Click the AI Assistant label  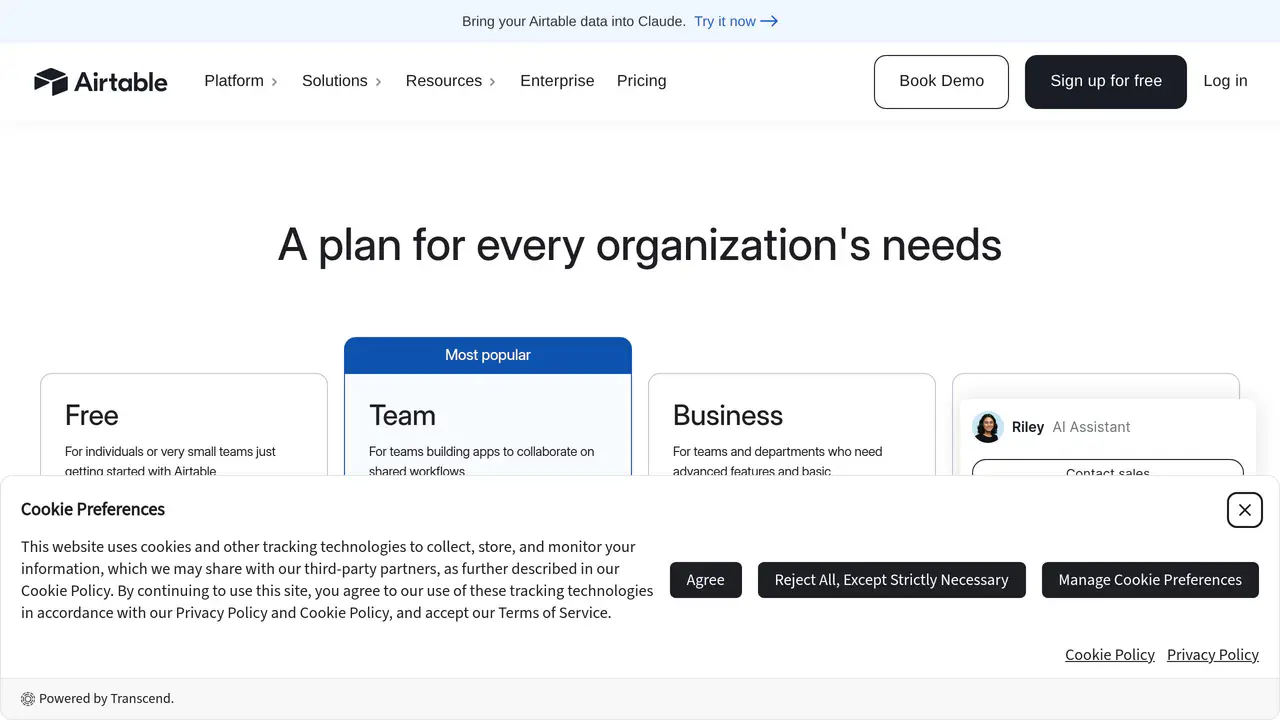1091,427
